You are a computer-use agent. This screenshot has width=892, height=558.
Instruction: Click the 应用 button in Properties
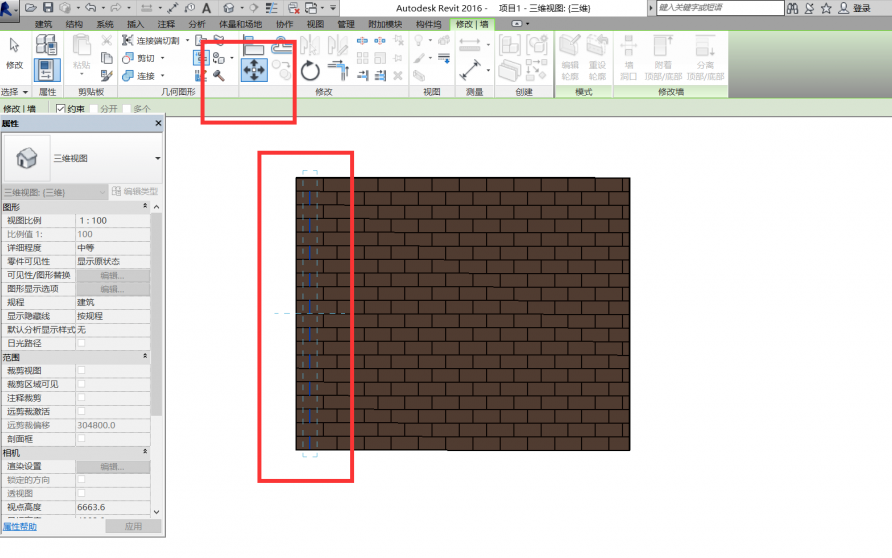(133, 526)
